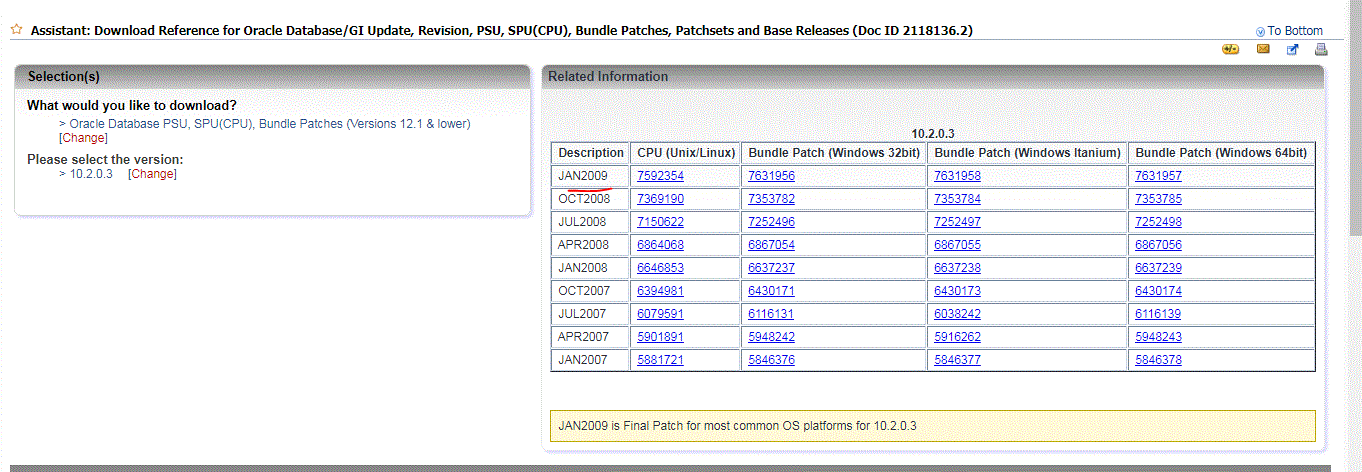Open JAN2008 64bit patch 6637239

1158,268
